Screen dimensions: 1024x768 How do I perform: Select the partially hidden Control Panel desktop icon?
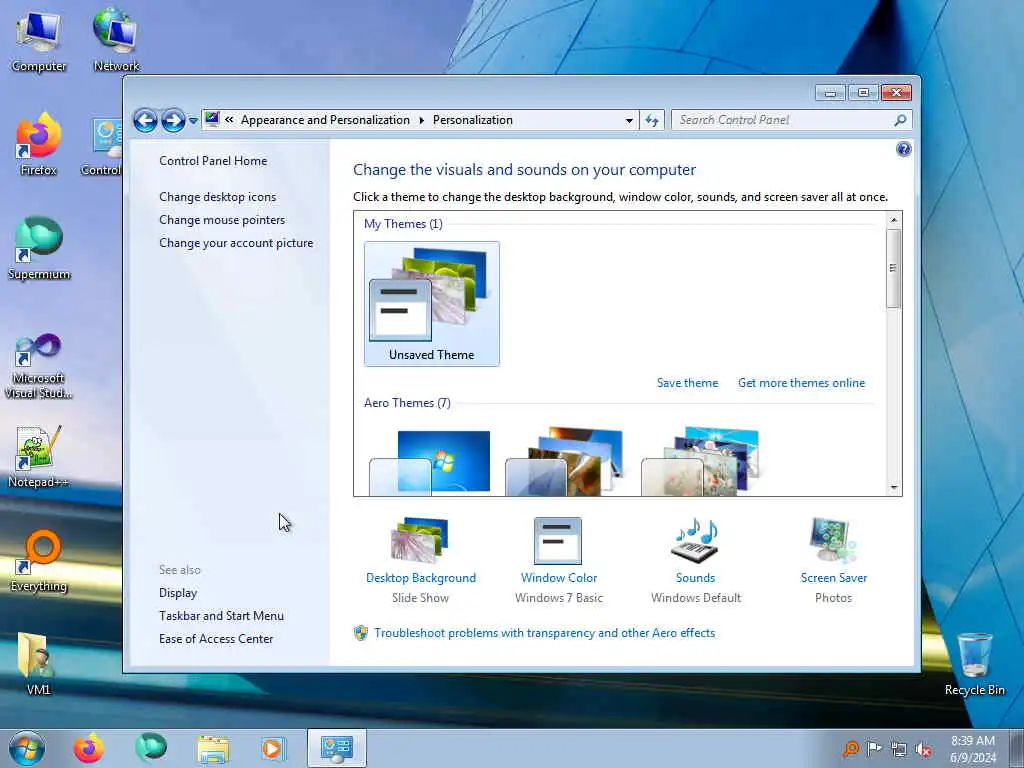pyautogui.click(x=104, y=146)
